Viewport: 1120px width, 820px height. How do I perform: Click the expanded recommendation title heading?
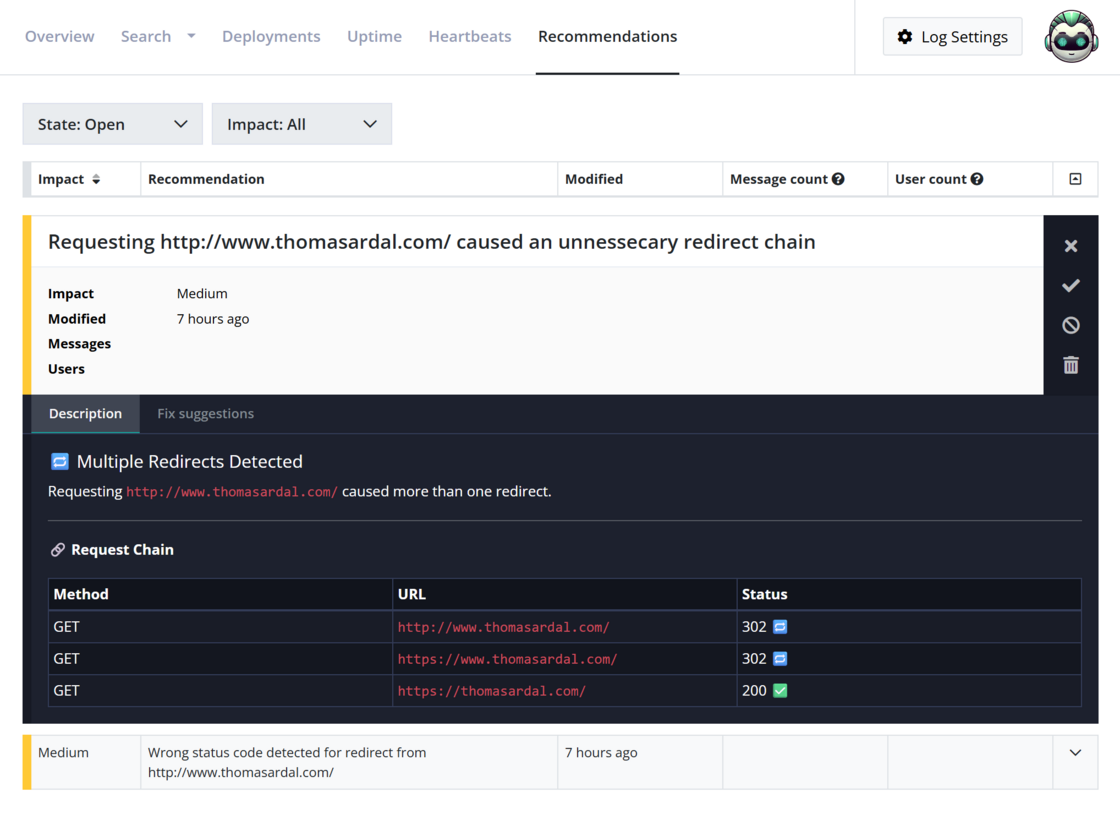(x=431, y=242)
